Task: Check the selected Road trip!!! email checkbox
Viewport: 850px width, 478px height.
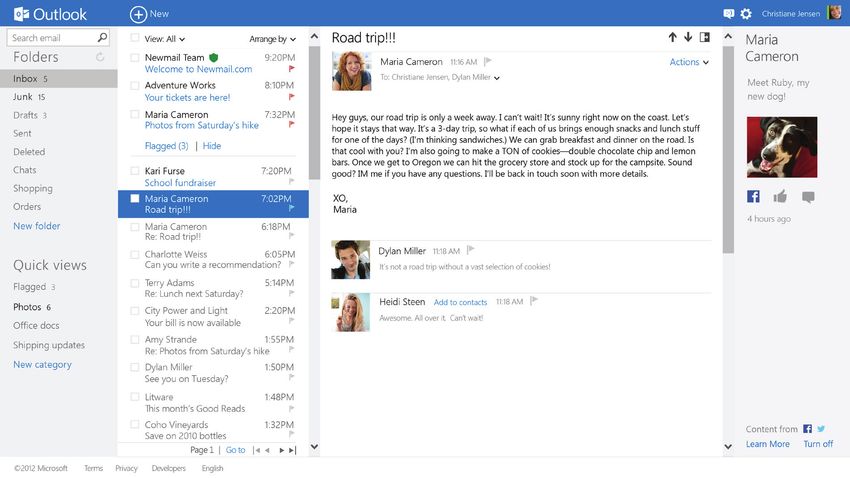Action: point(134,198)
